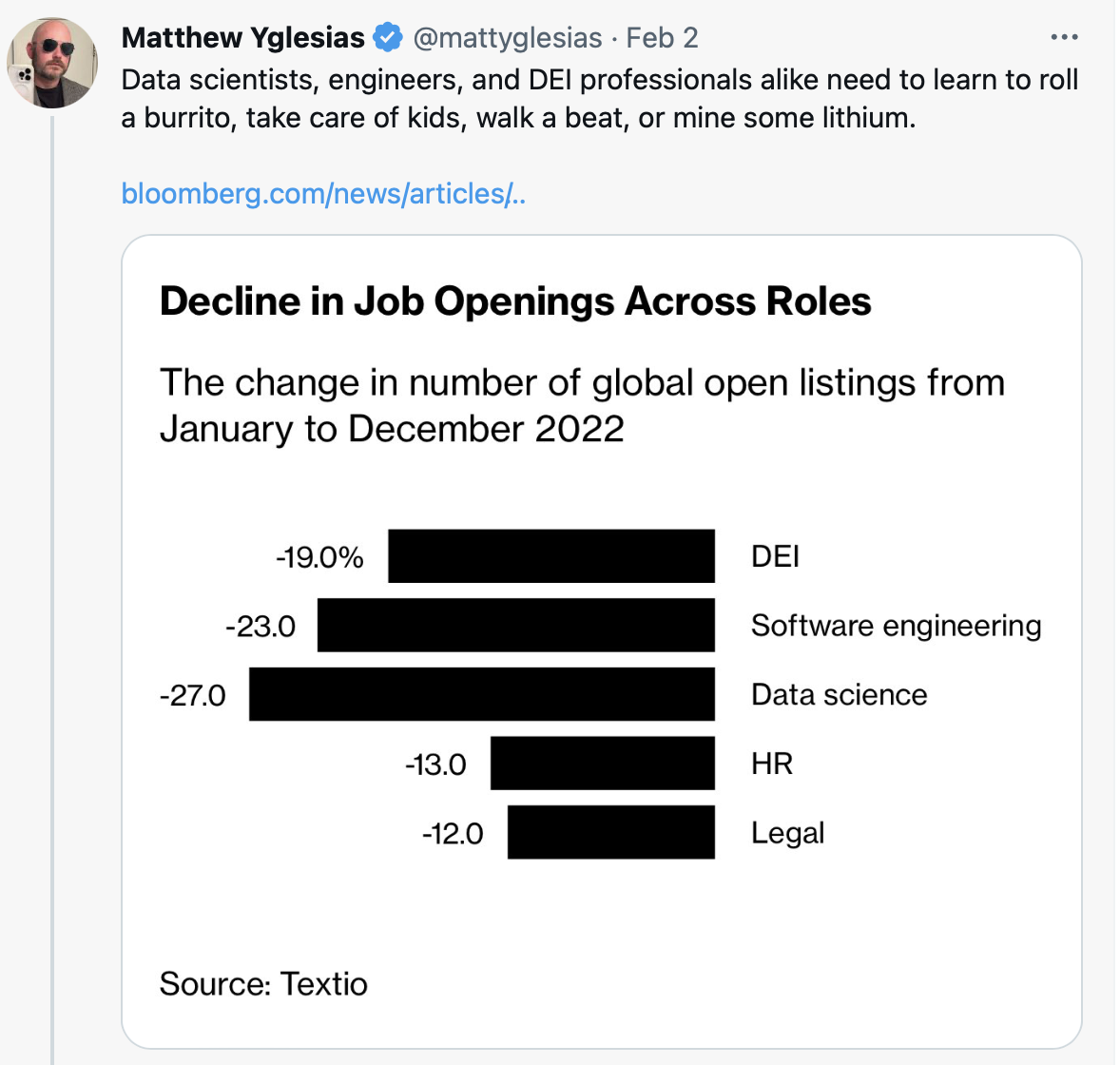Click the -19.0% value label

(320, 557)
